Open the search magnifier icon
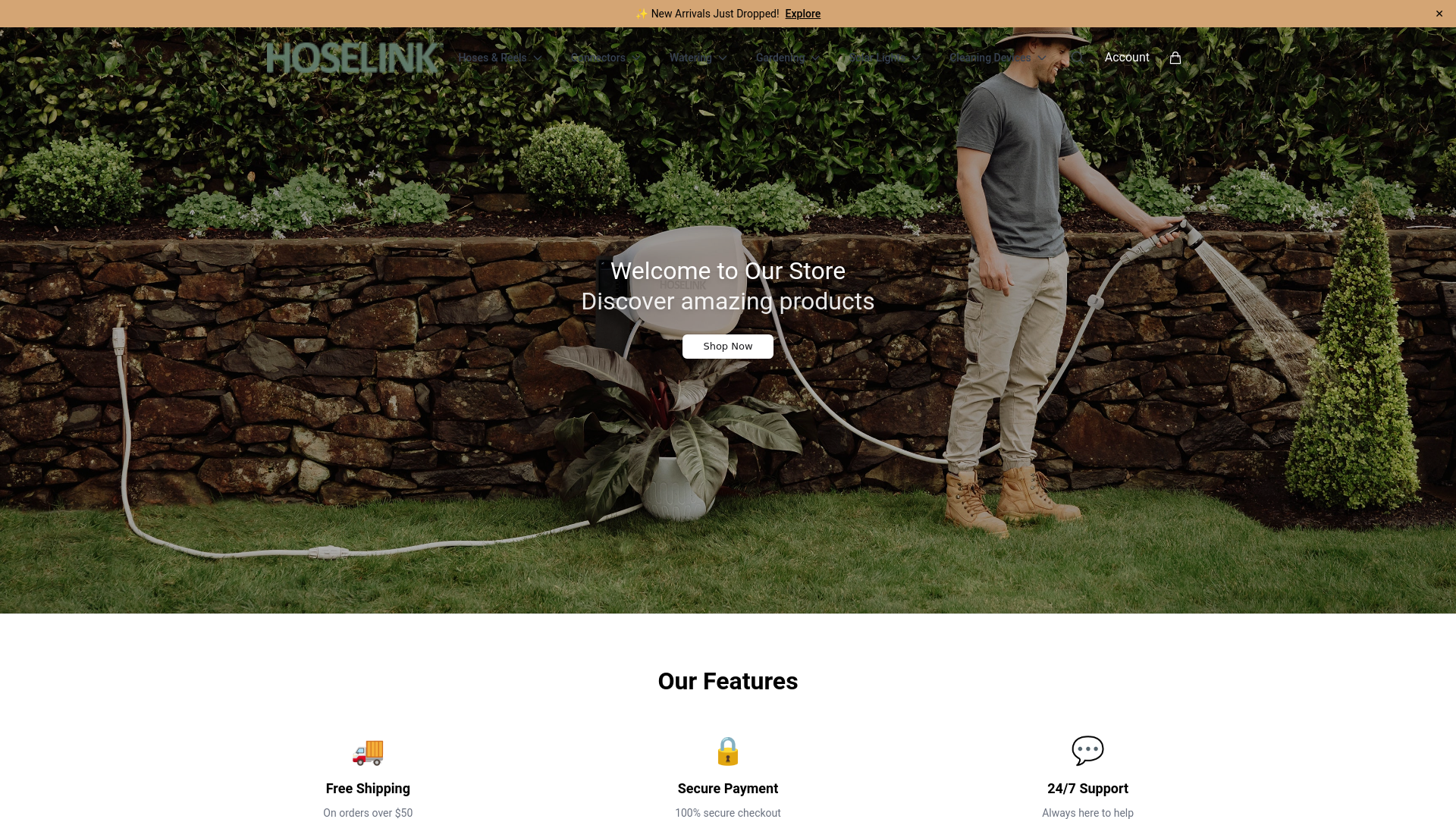Screen dimensions: 1456x819 click(x=1077, y=58)
